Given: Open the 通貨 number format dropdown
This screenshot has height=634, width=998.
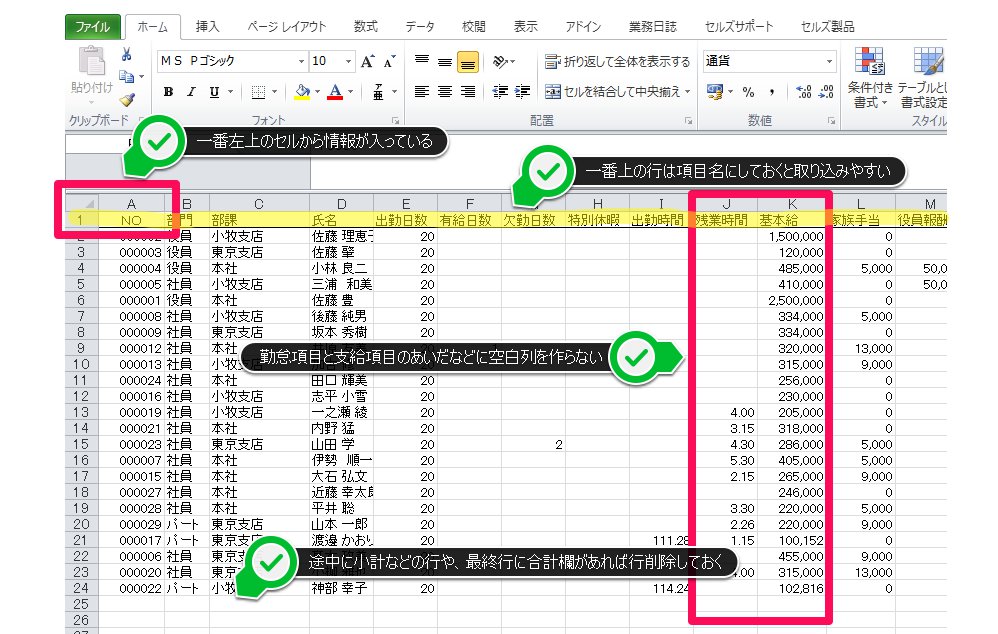Looking at the screenshot, I should point(829,62).
